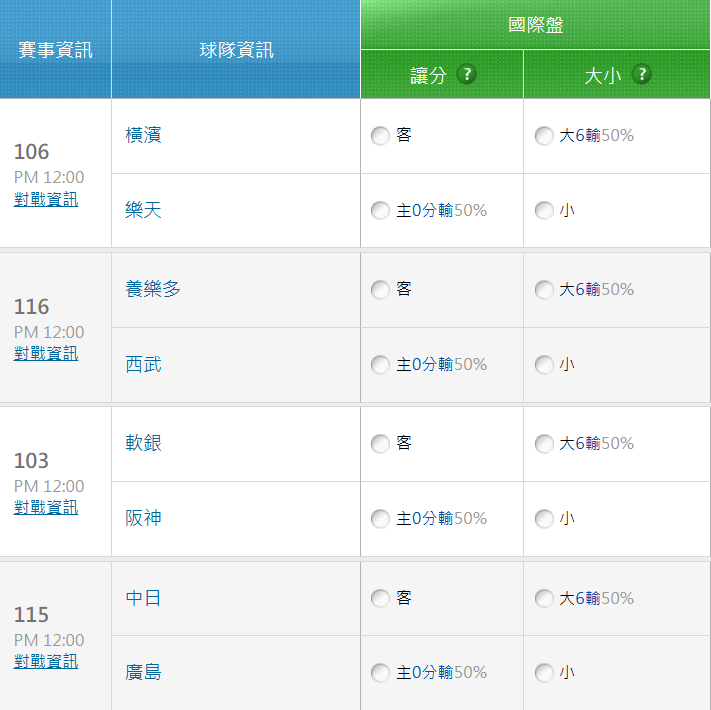Image resolution: width=711 pixels, height=710 pixels.
Task: Click the 軟銀 team name
Action: click(x=144, y=443)
